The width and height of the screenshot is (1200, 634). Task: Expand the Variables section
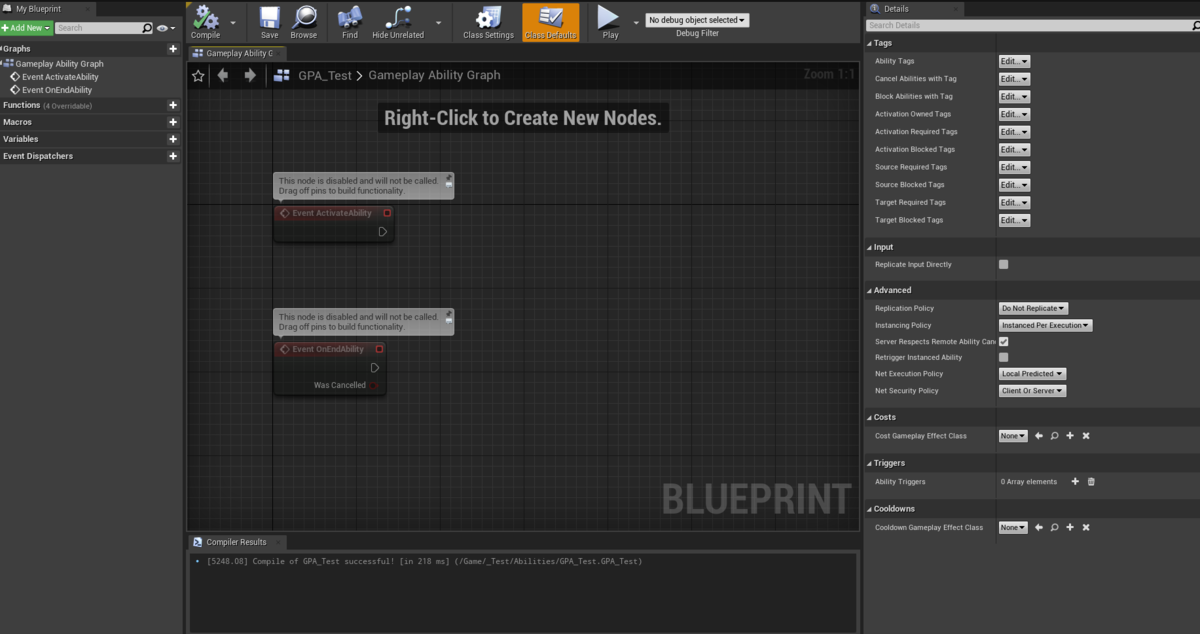[x=20, y=139]
